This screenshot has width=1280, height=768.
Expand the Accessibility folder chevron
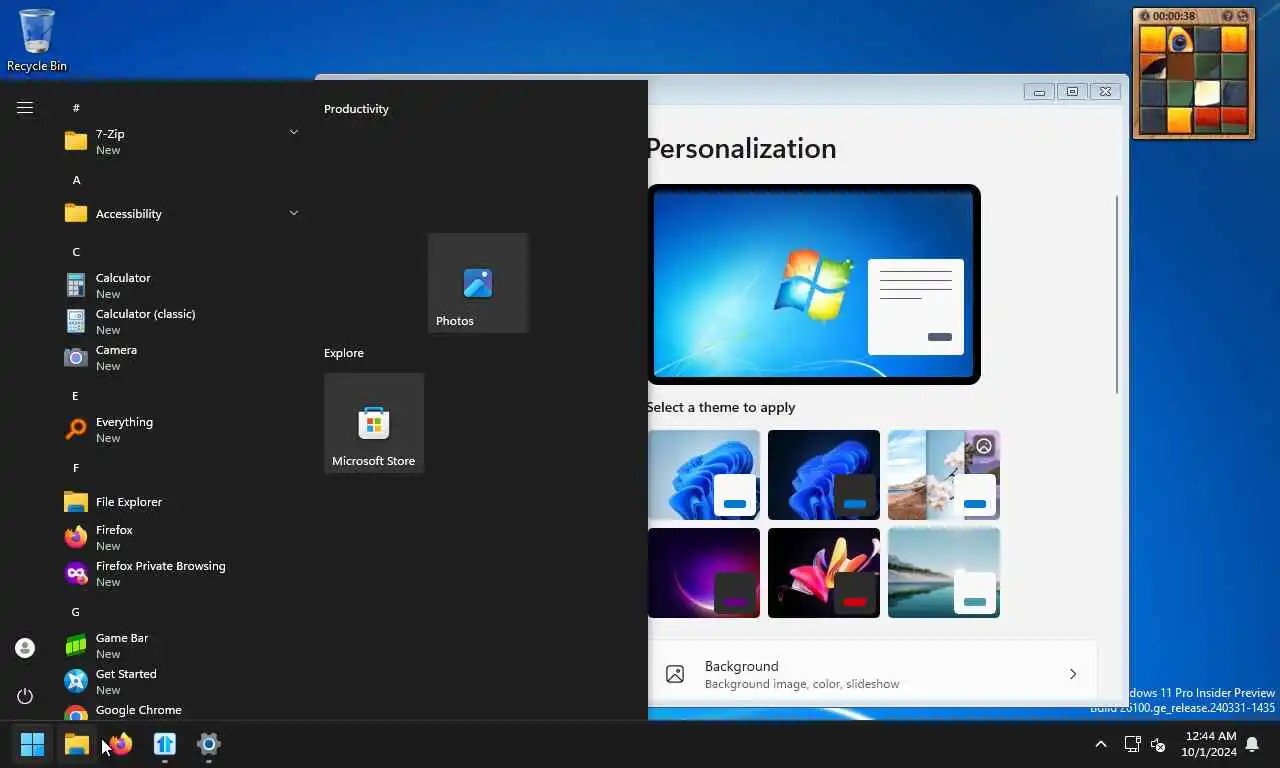click(294, 213)
